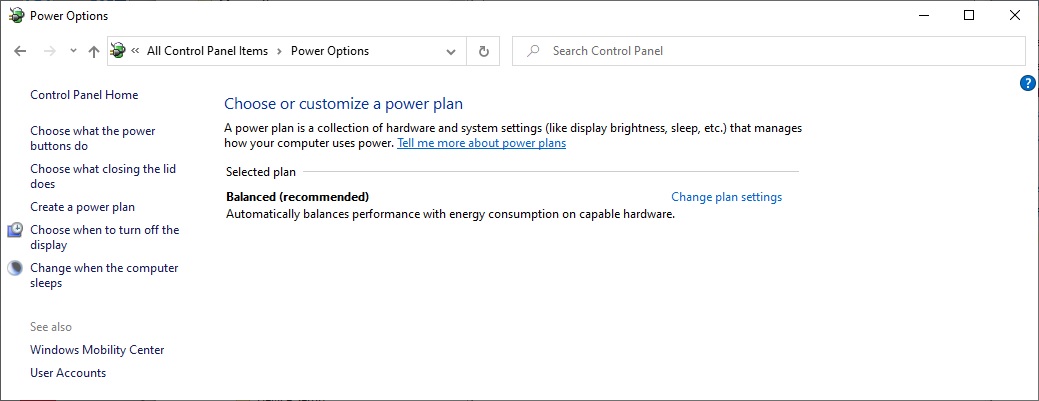Open the address bar history dropdown

(451, 52)
